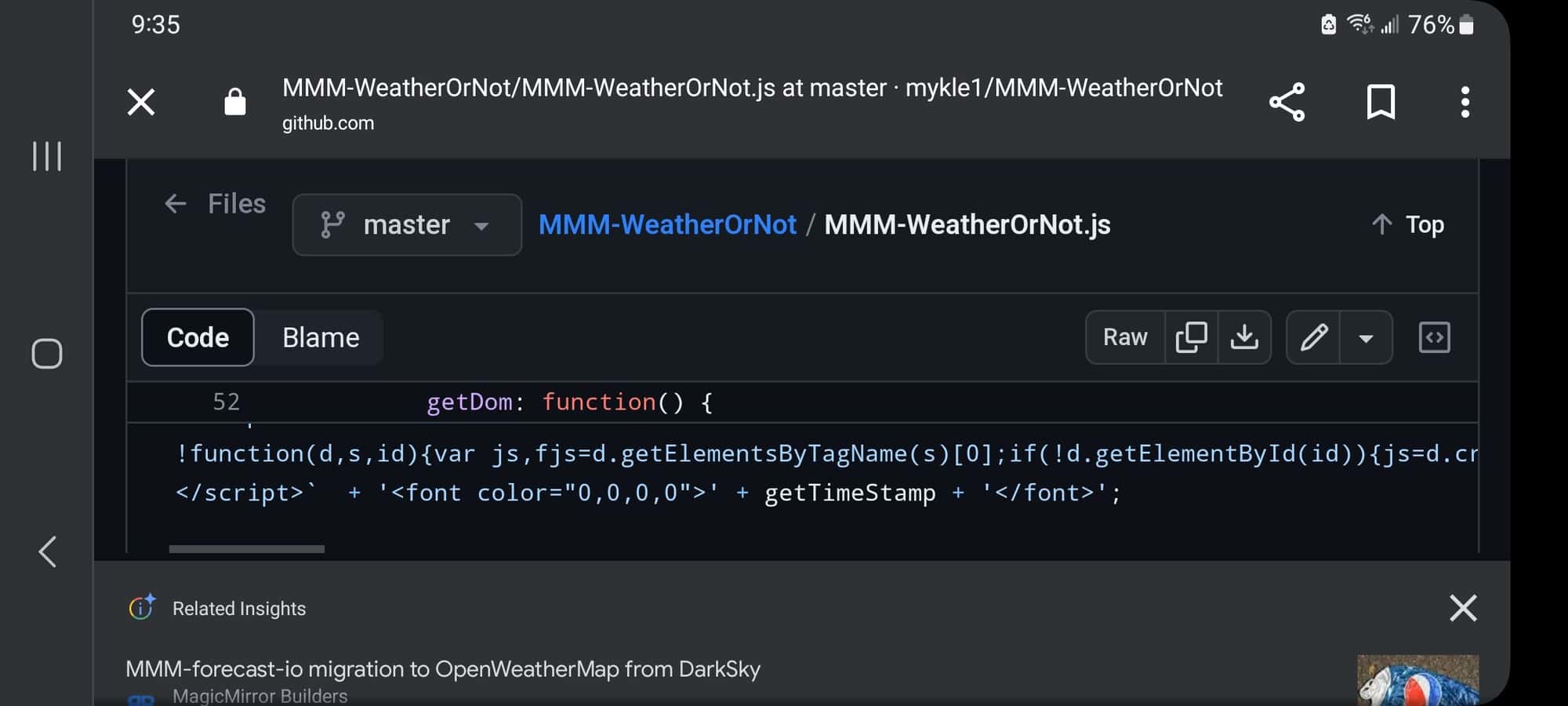The height and width of the screenshot is (706, 1568).
Task: Download the raw file
Action: (x=1244, y=337)
